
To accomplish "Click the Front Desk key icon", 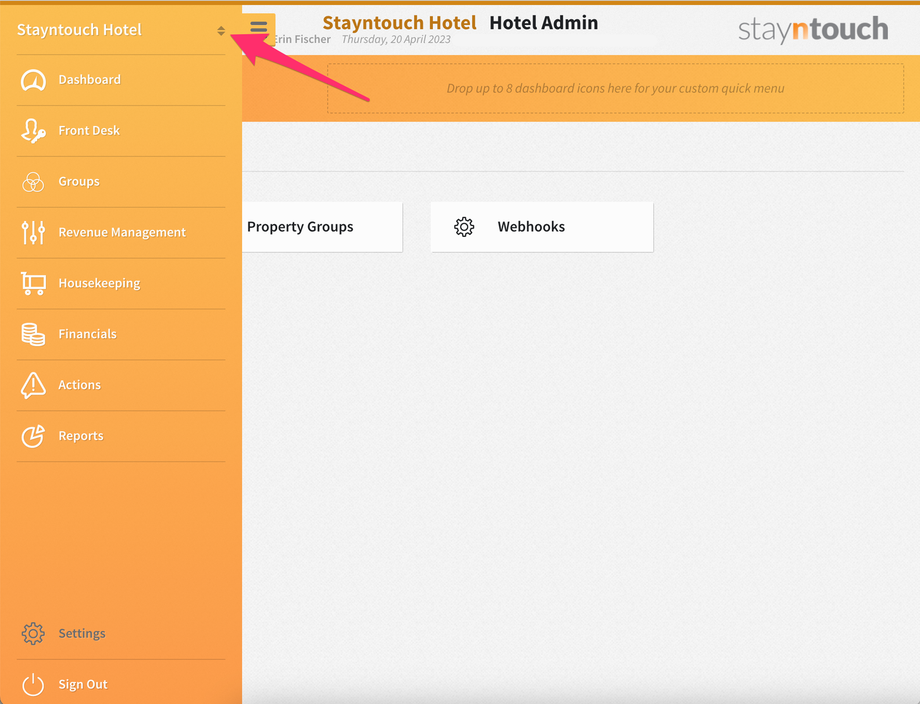I will pos(33,131).
